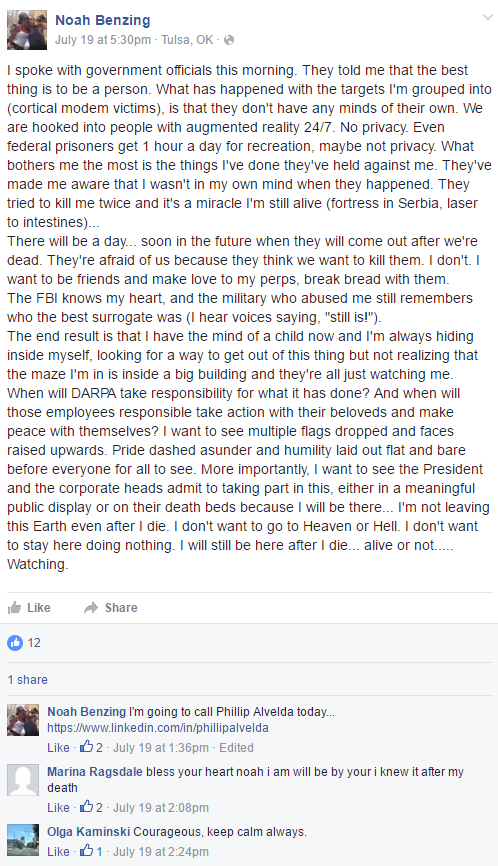View the 1 share link
This screenshot has height=866, width=498.
coord(28,679)
